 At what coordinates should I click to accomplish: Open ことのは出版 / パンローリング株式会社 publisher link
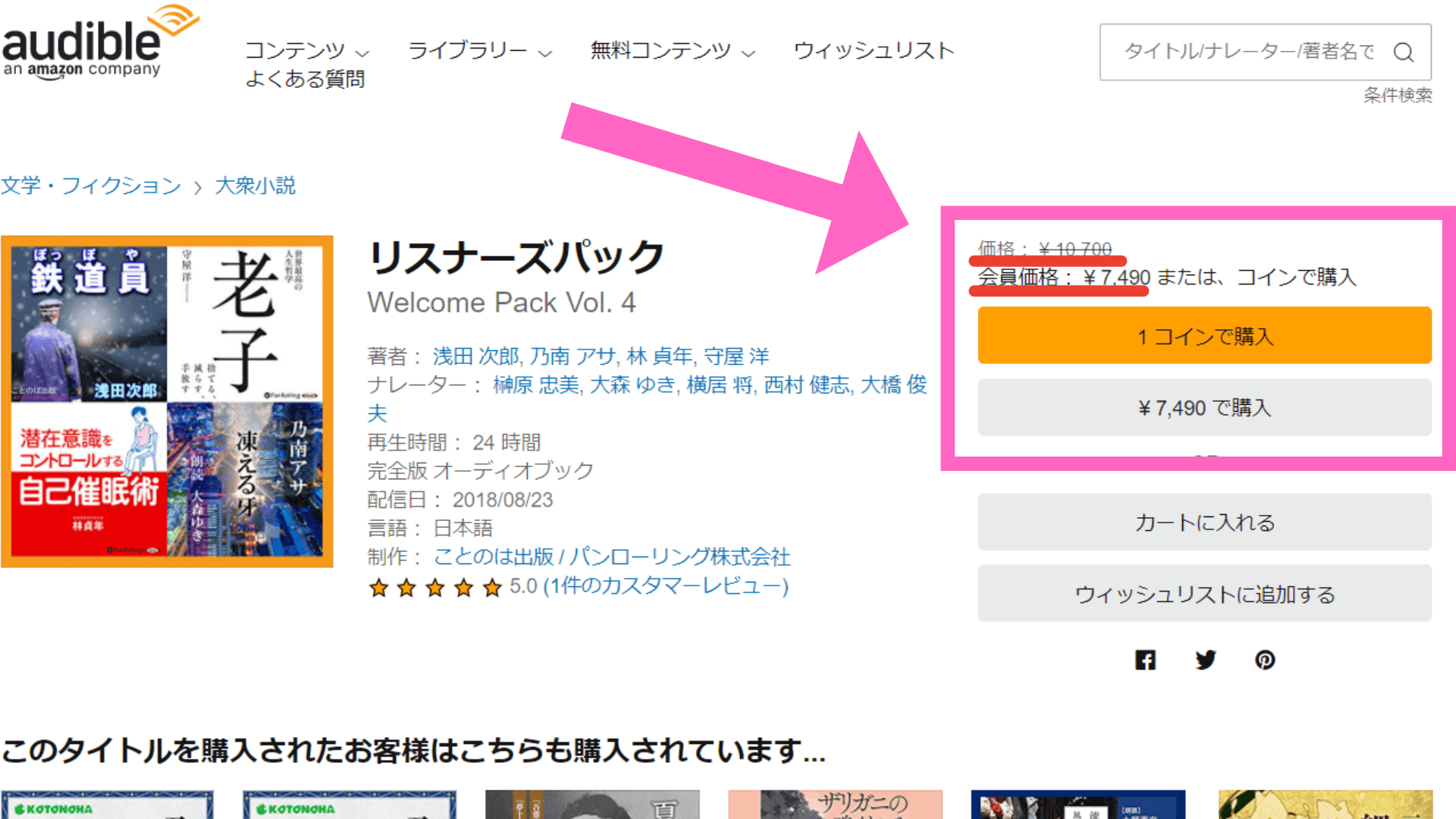point(612,557)
